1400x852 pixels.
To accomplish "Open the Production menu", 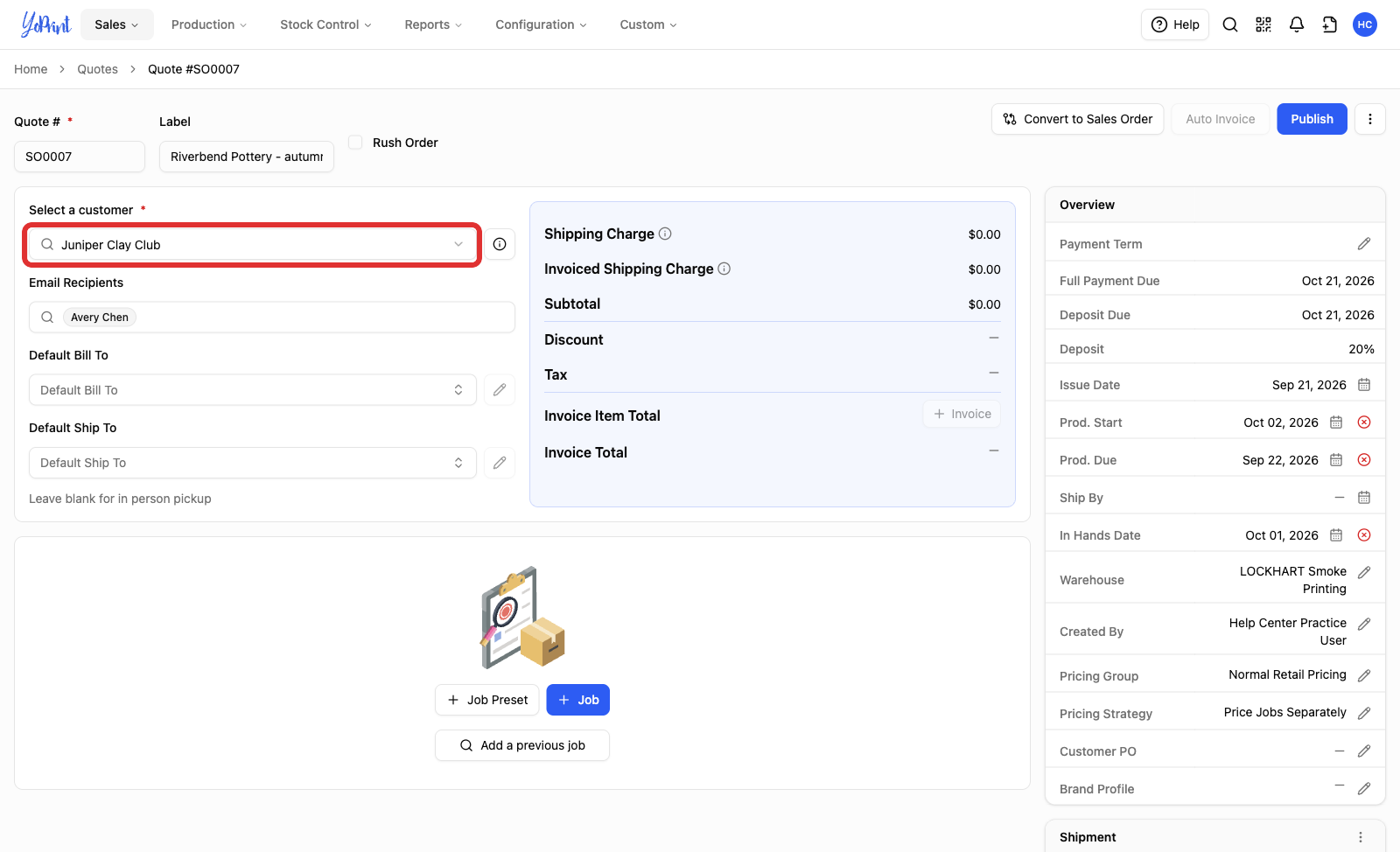I will pos(209,24).
